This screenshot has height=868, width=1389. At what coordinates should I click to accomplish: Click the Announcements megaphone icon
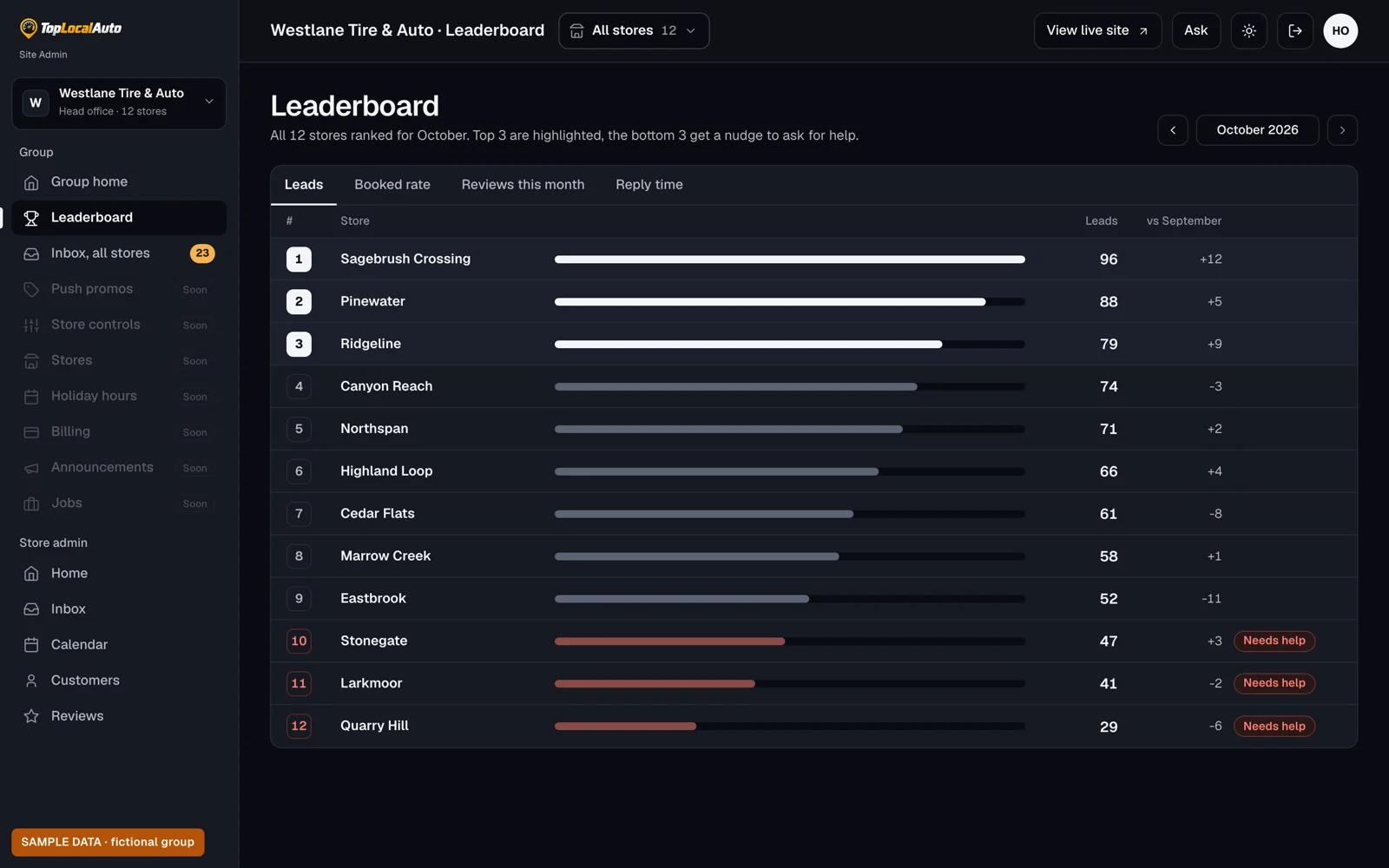(x=31, y=468)
